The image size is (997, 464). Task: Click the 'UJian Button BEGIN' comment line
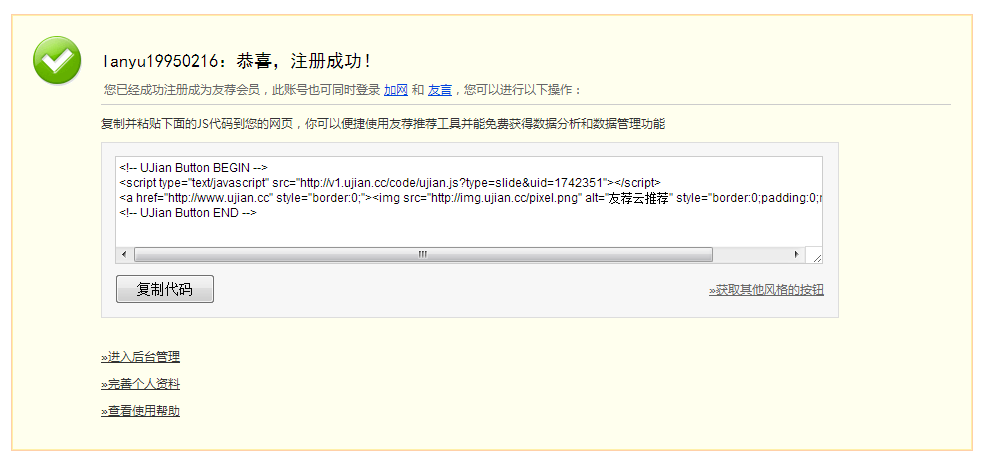pos(193,168)
